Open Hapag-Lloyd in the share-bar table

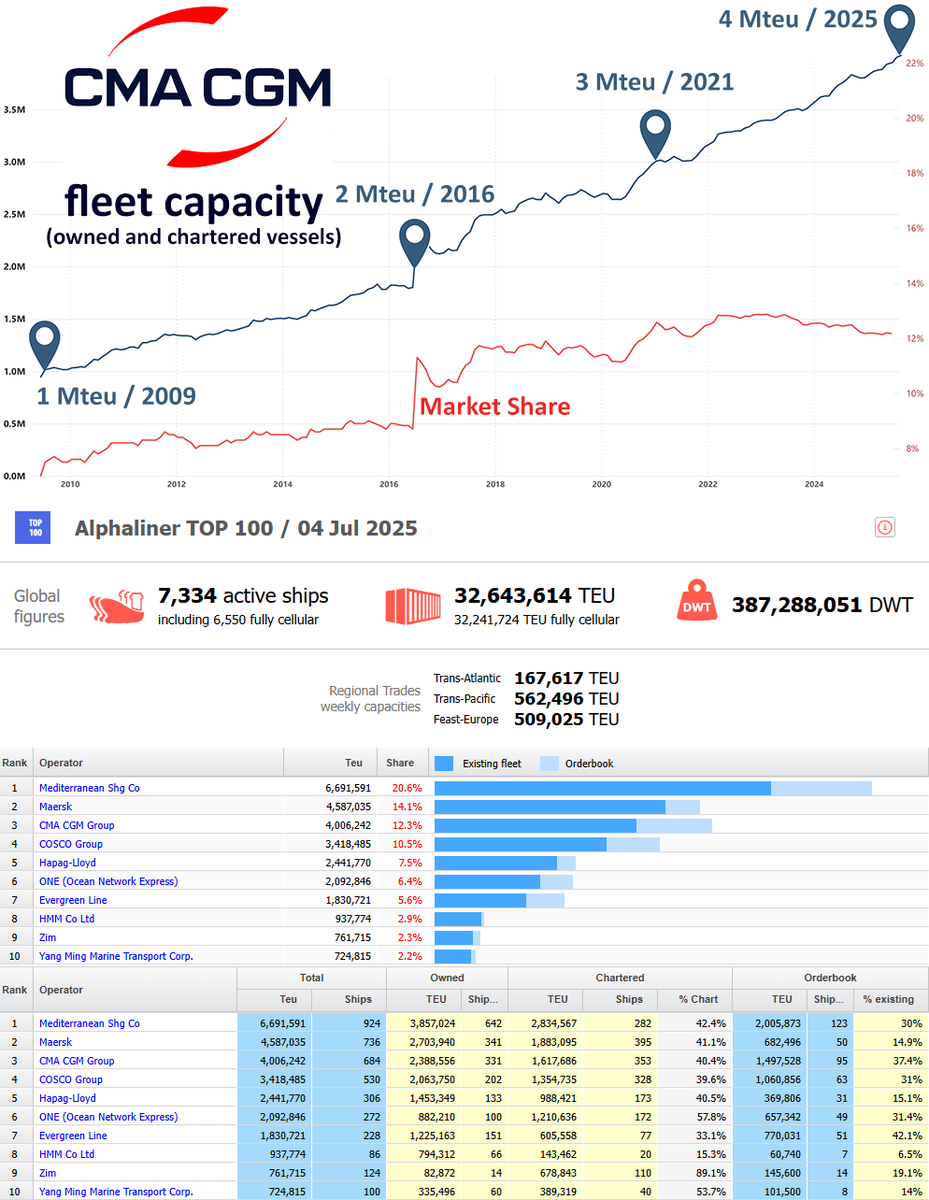(67, 863)
